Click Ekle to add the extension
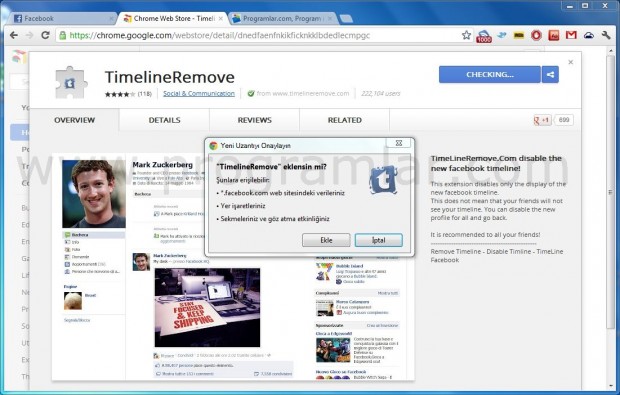620x395 pixels. [326, 240]
